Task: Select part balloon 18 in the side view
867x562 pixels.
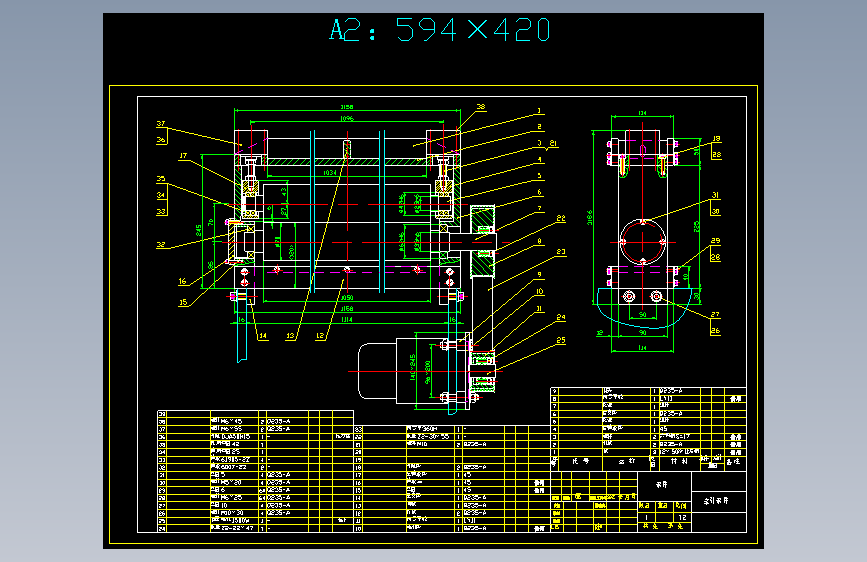Action: (717, 139)
